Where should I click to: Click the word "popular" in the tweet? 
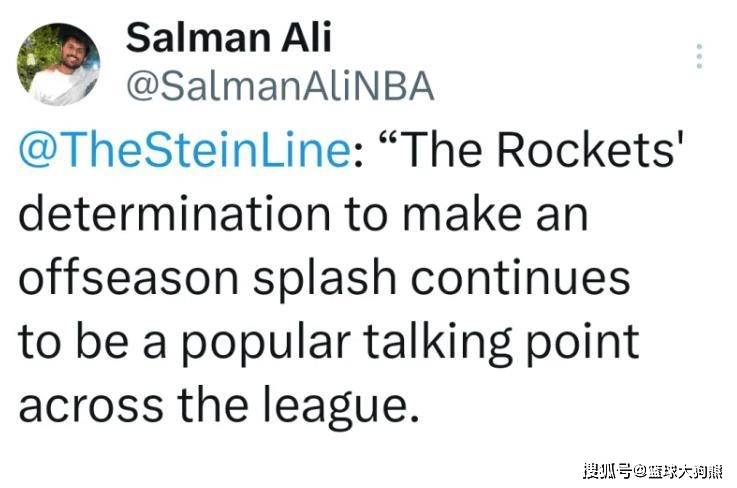point(266,343)
